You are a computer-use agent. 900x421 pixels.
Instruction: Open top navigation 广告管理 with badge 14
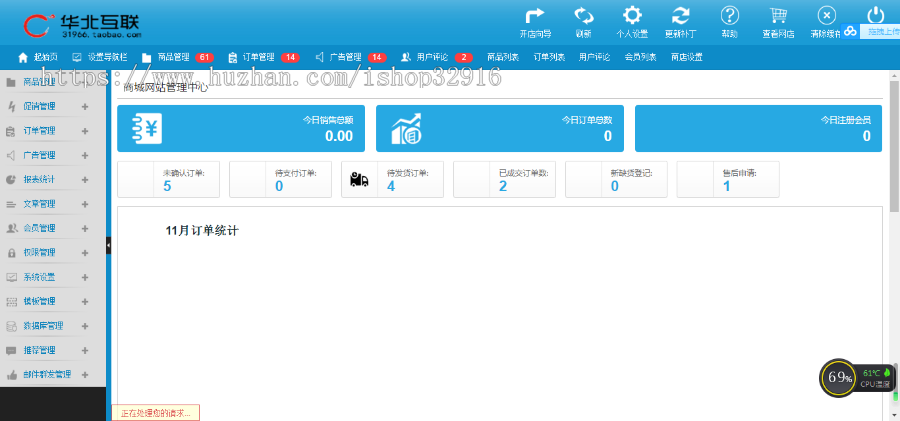pyautogui.click(x=351, y=57)
